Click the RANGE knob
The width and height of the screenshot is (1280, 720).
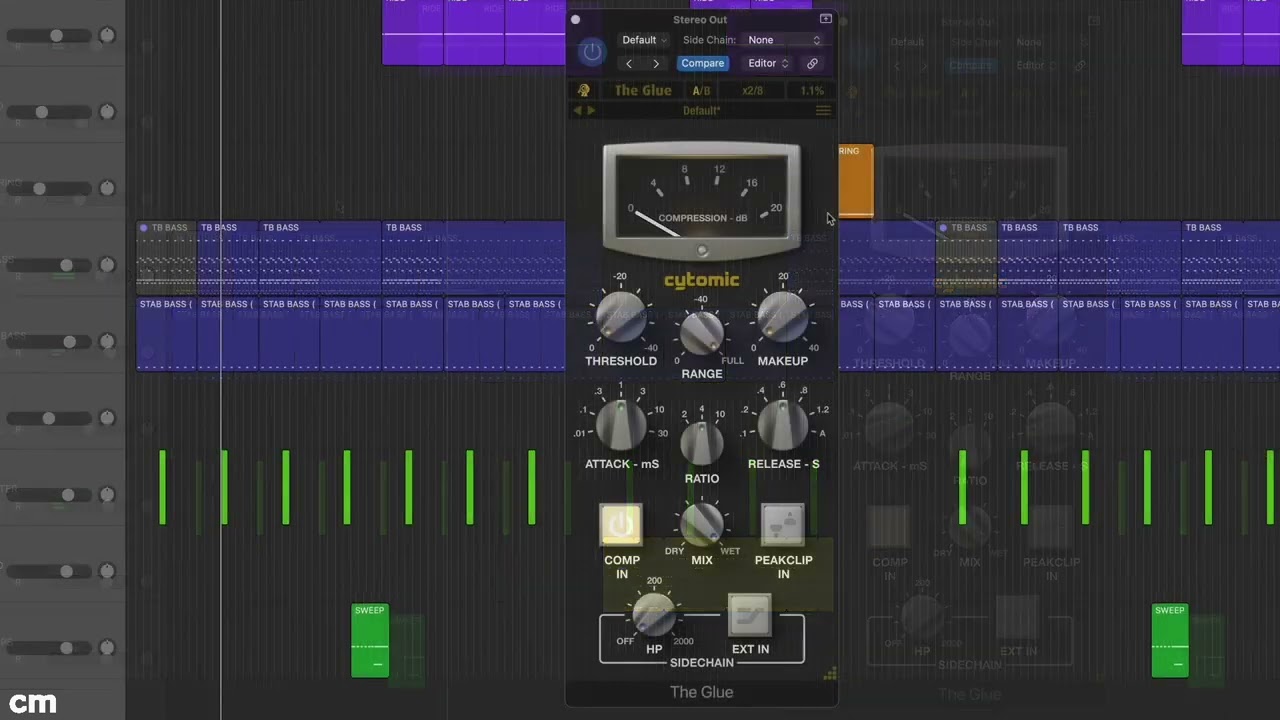(702, 333)
